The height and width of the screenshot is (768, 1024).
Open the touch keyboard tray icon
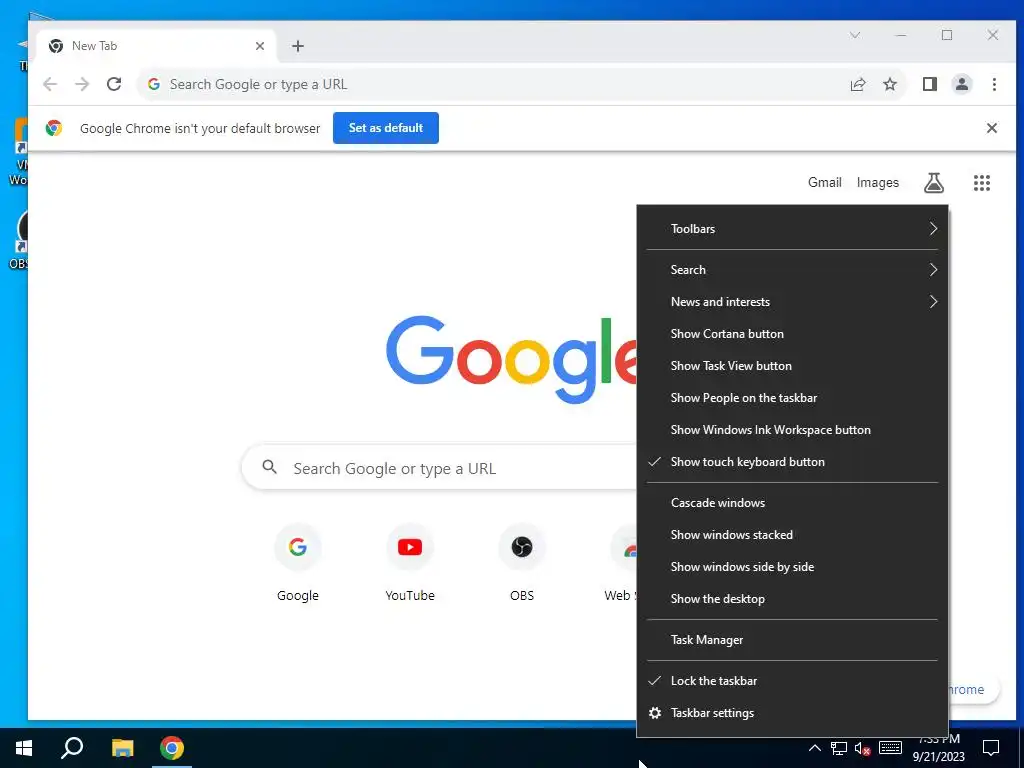pyautogui.click(x=890, y=748)
